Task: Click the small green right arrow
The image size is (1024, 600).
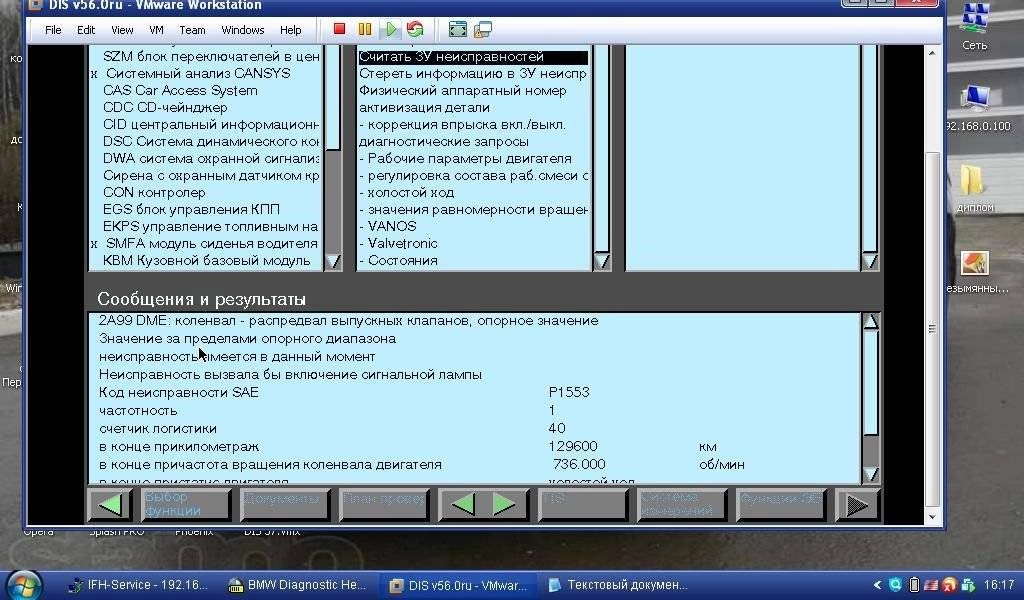Action: click(504, 505)
